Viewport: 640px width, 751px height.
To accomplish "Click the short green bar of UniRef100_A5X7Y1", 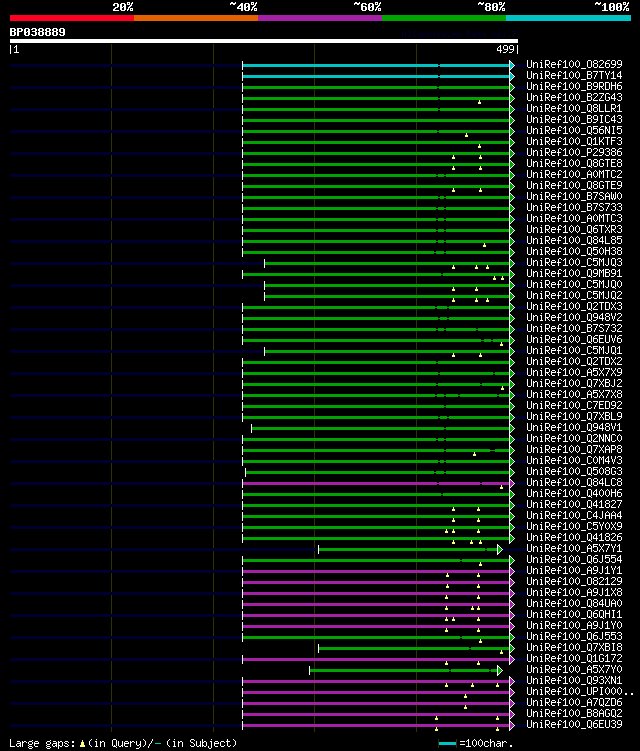I will 408,549.
